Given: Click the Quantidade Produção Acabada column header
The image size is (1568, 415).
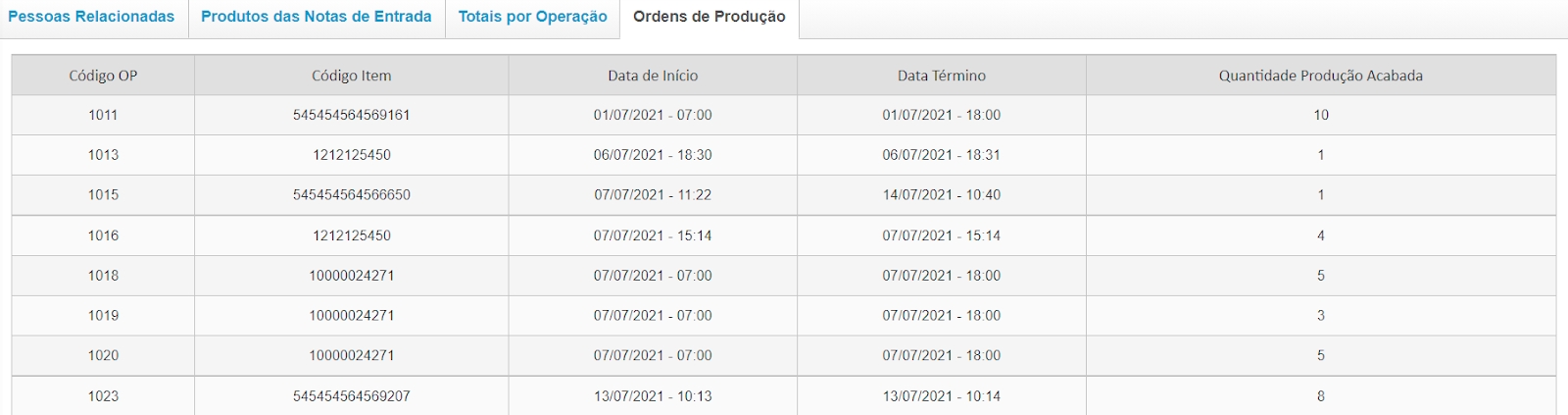Looking at the screenshot, I should (x=1320, y=76).
